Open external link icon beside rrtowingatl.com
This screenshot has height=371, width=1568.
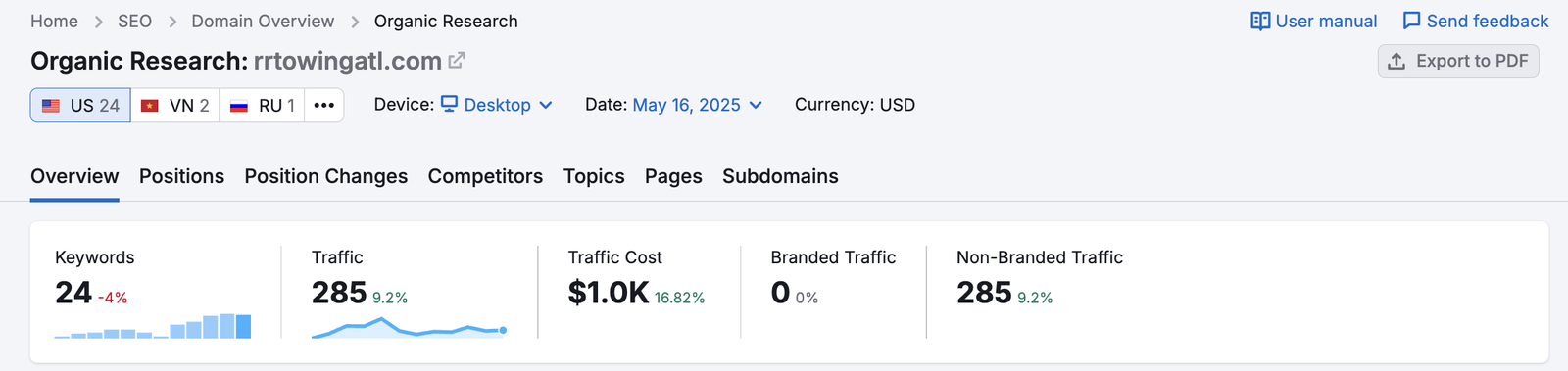[457, 61]
